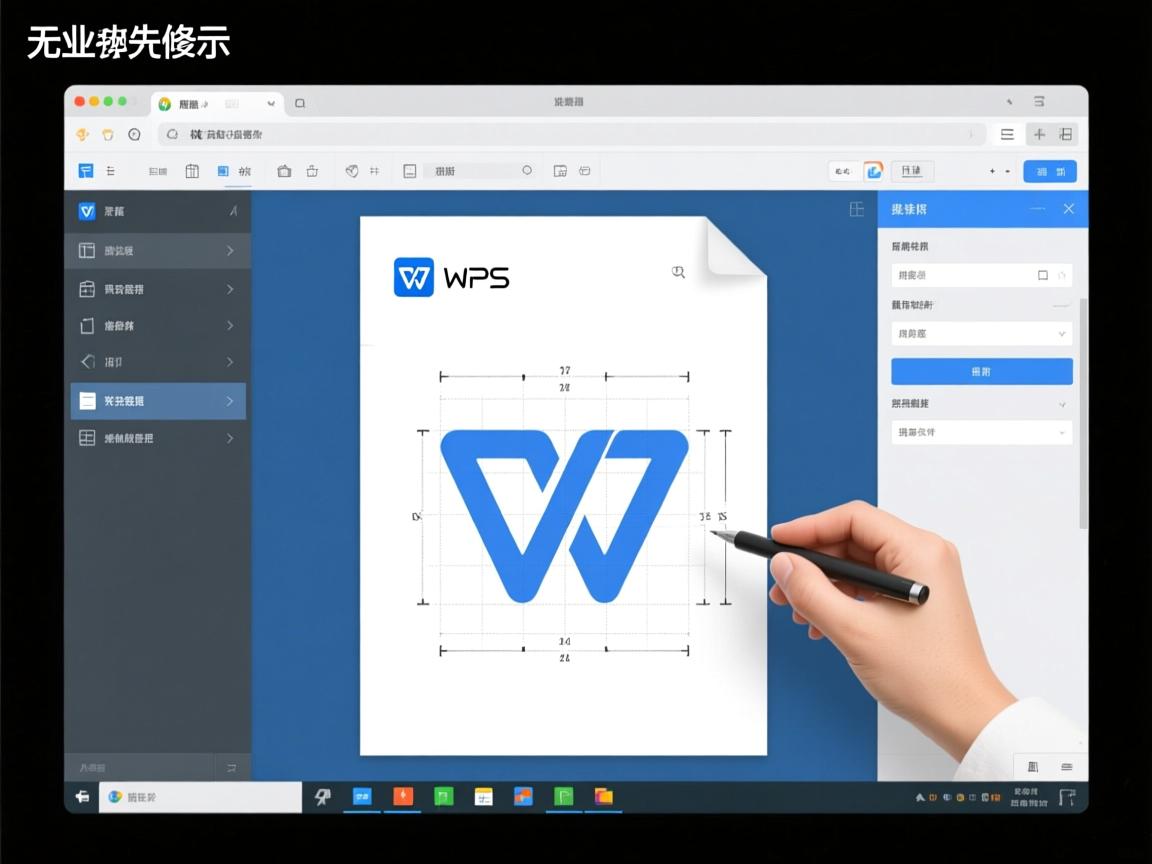
Task: Open the orange app icon on the taskbar
Action: tap(403, 797)
